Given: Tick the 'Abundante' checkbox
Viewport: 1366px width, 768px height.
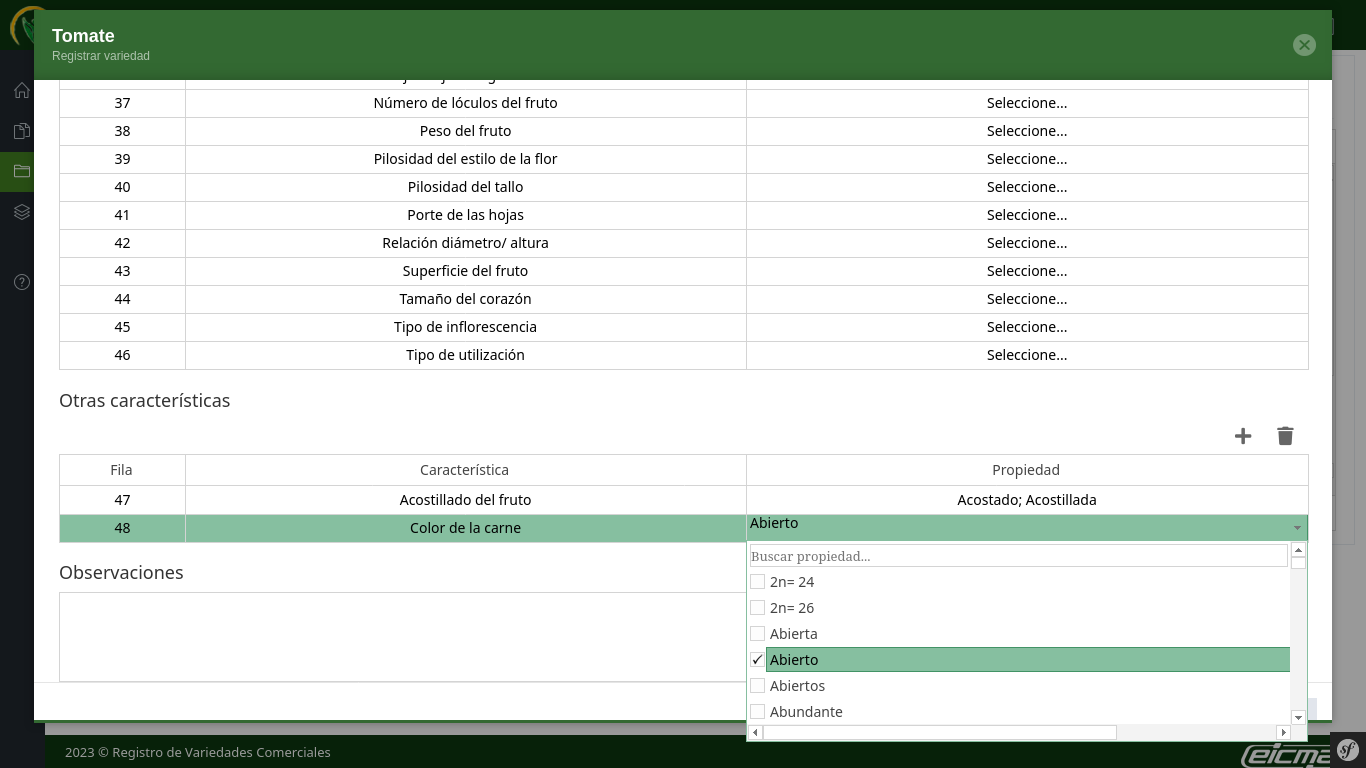Looking at the screenshot, I should click(758, 712).
